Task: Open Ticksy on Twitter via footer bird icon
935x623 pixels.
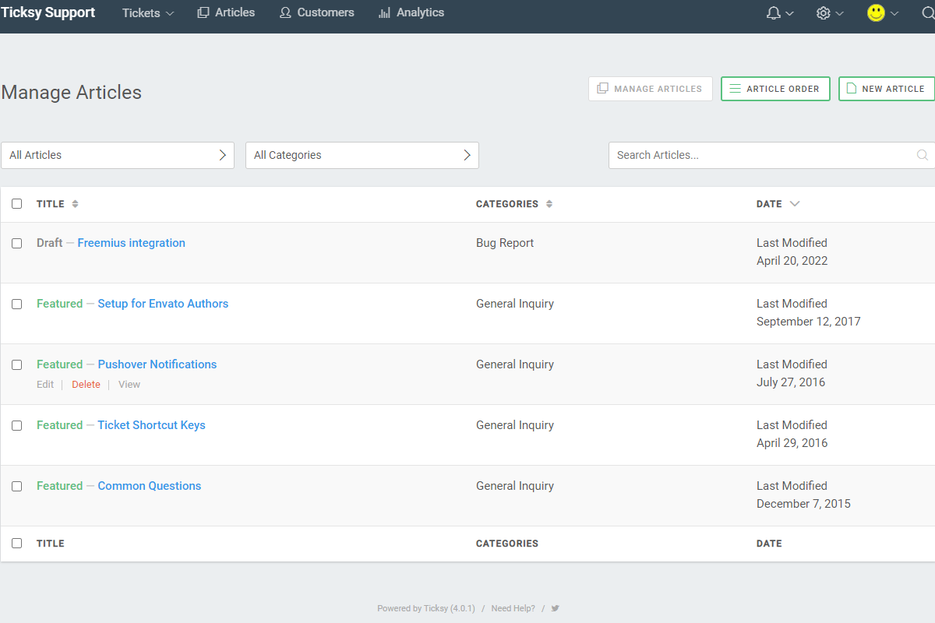Action: [x=555, y=608]
